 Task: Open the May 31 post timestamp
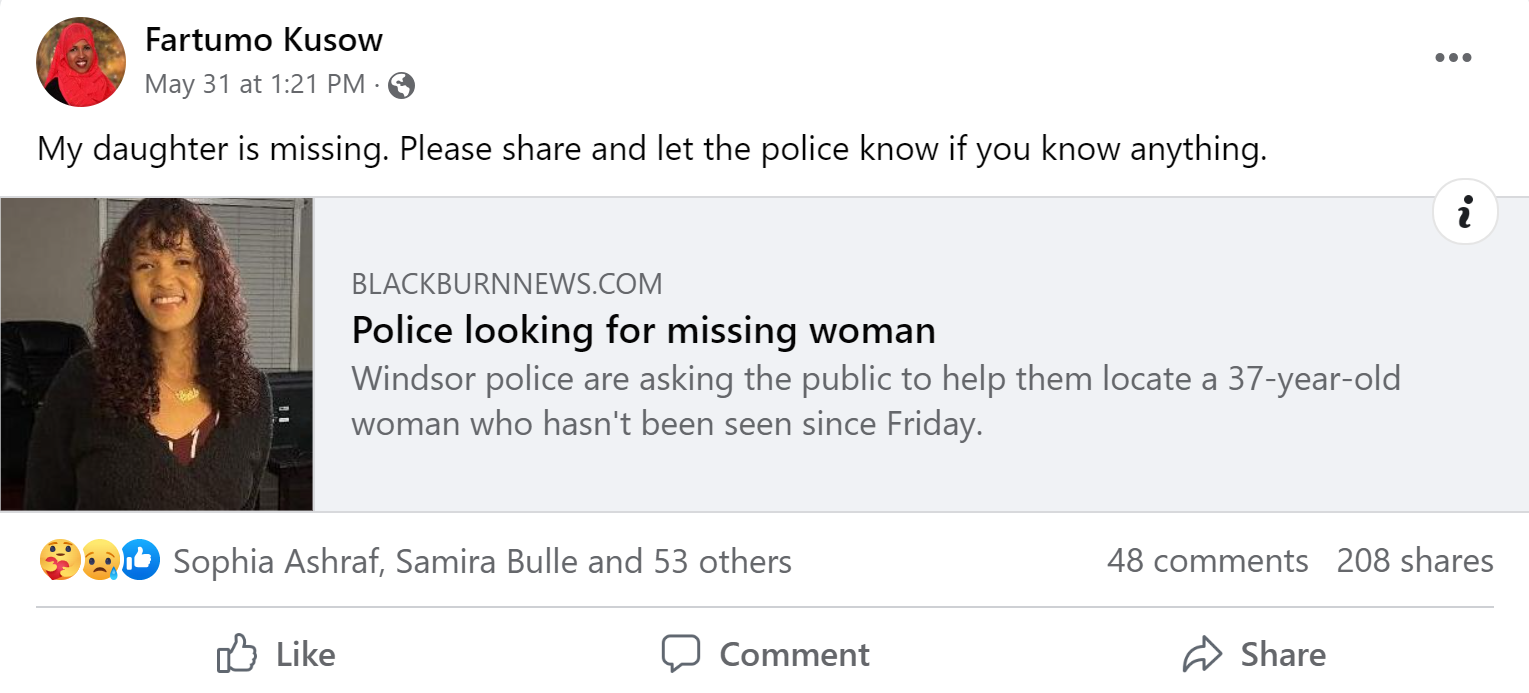point(255,84)
